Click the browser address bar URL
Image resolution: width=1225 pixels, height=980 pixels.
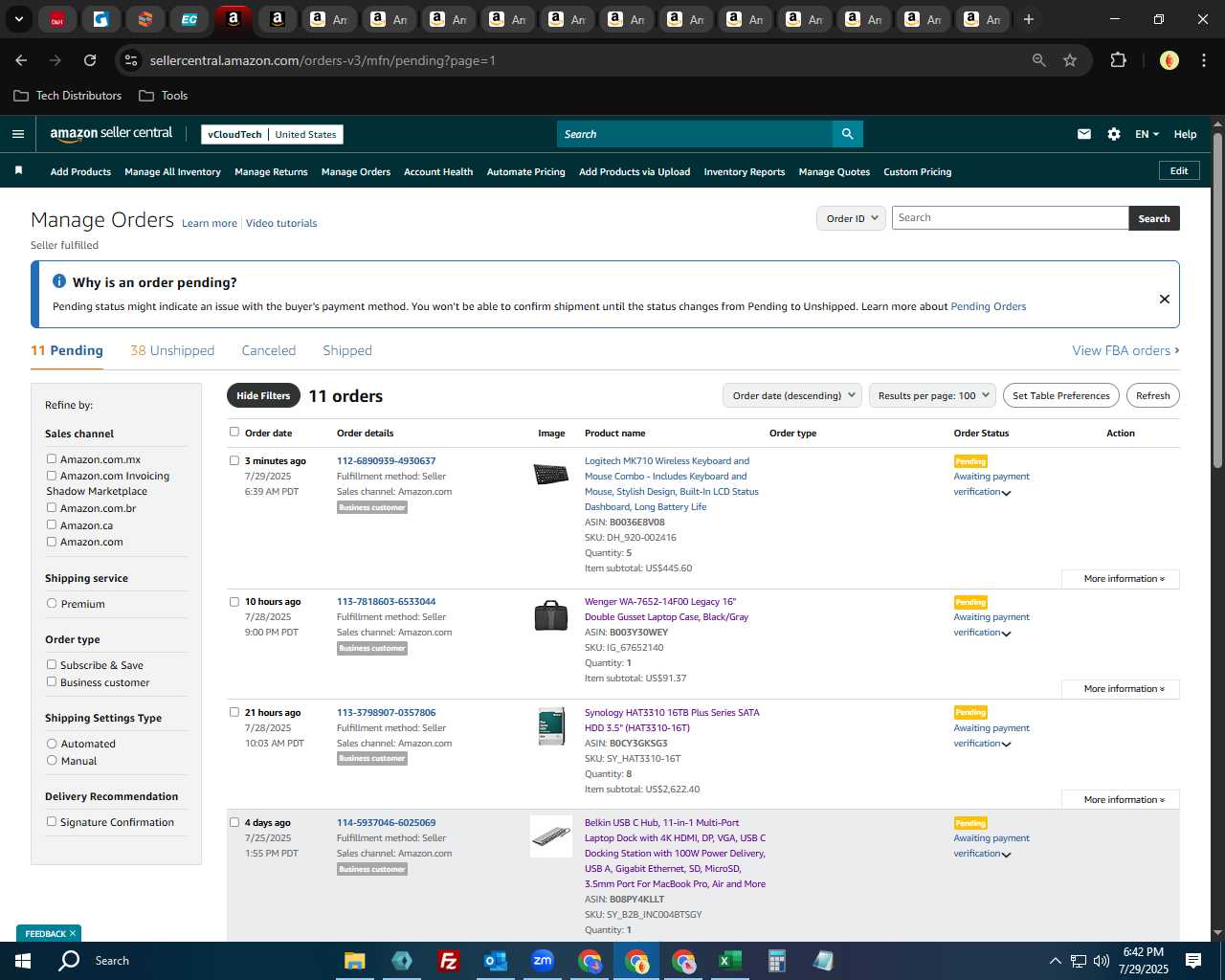[323, 60]
